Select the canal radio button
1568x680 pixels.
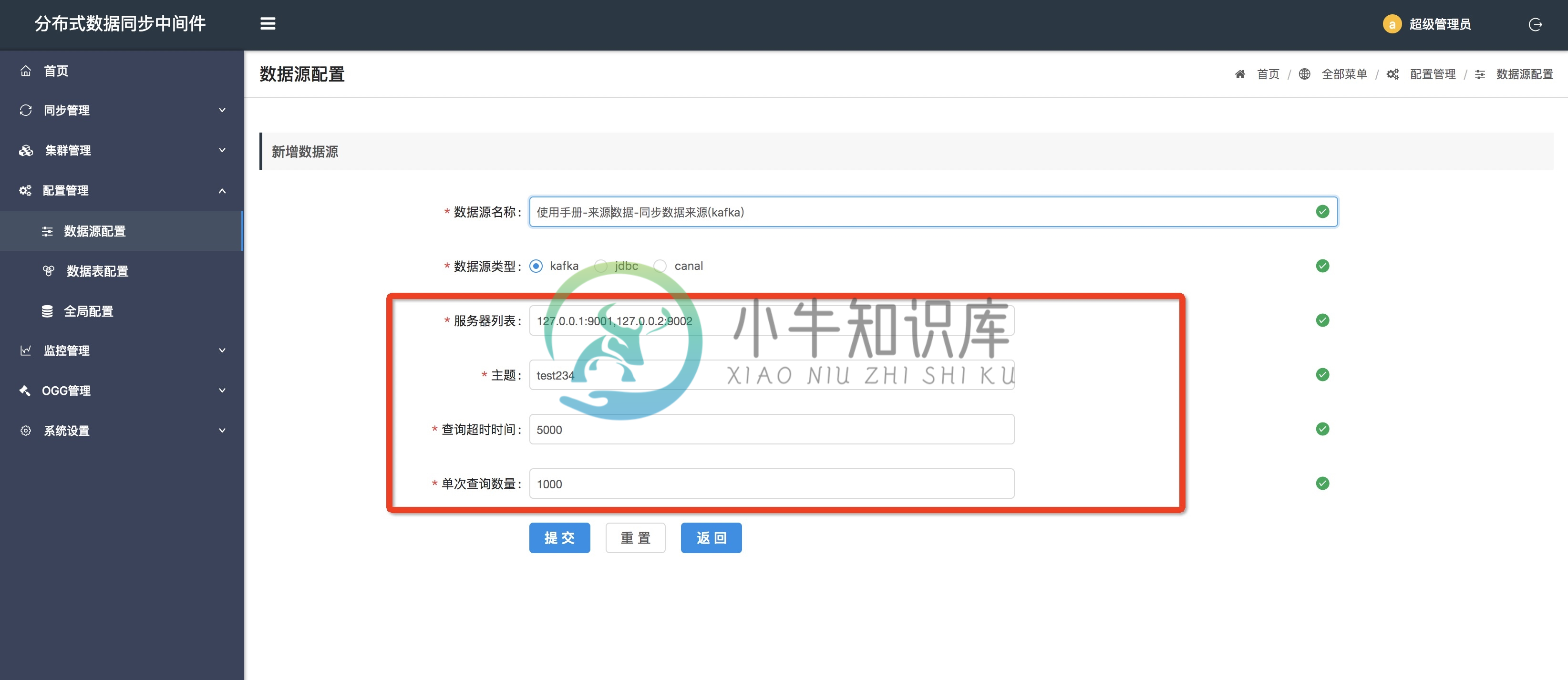[661, 266]
